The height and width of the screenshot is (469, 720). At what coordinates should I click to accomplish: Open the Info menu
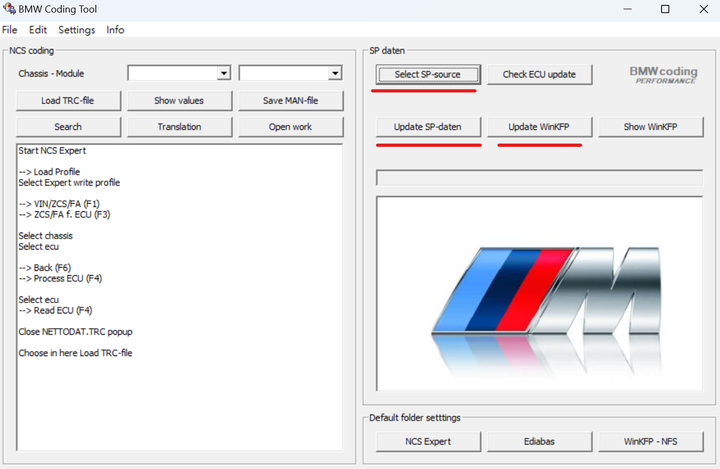[115, 30]
